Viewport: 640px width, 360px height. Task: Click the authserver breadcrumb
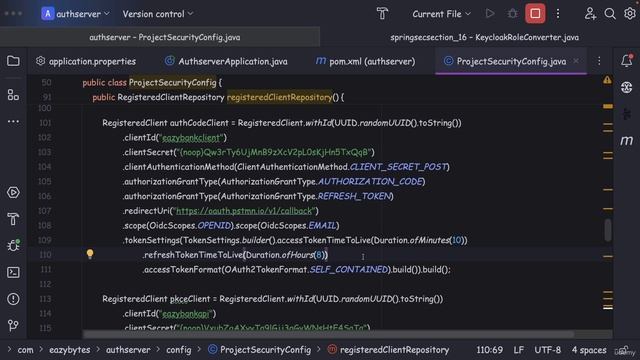128,350
